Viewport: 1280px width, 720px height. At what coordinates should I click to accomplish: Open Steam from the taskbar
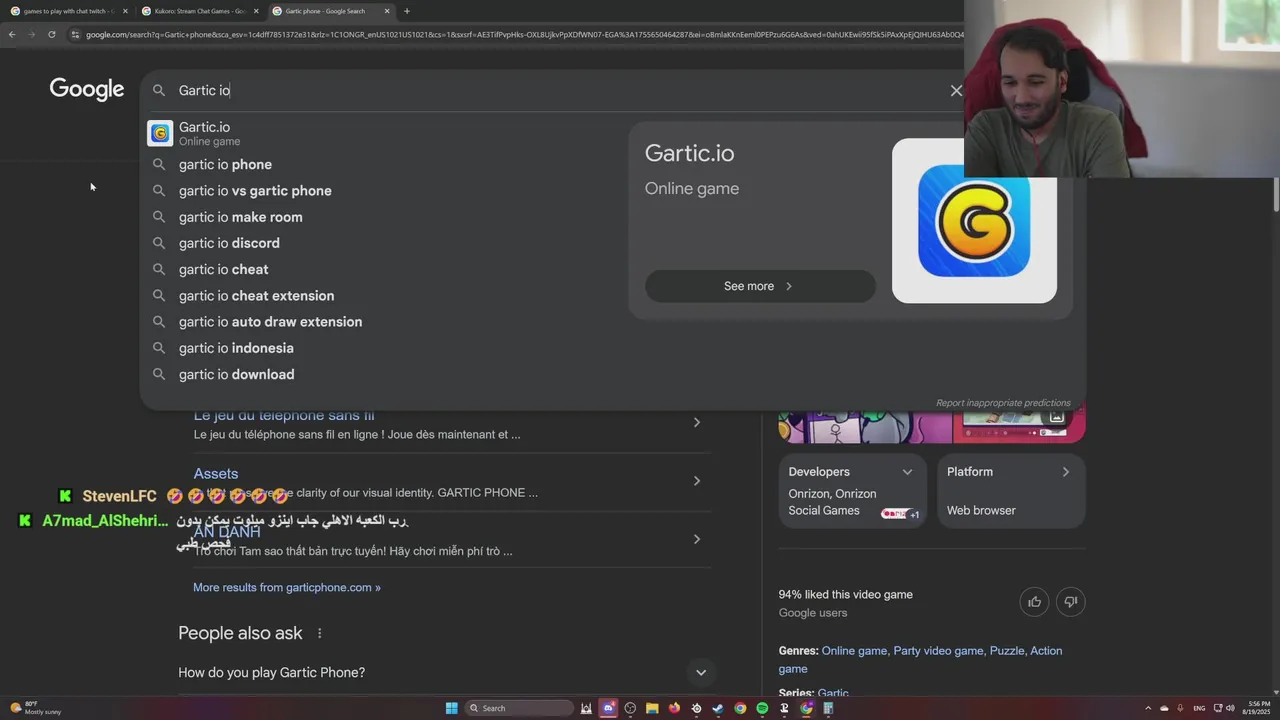(718, 708)
